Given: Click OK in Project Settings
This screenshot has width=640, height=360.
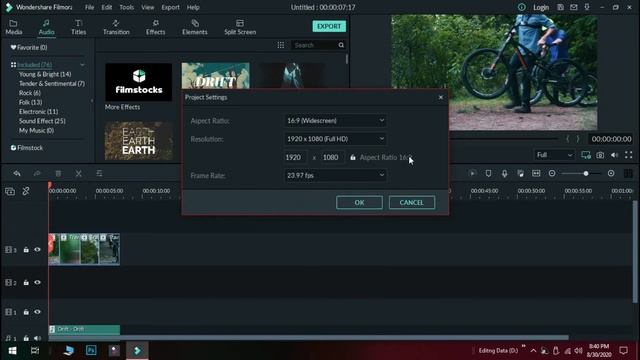Looking at the screenshot, I should [x=359, y=202].
